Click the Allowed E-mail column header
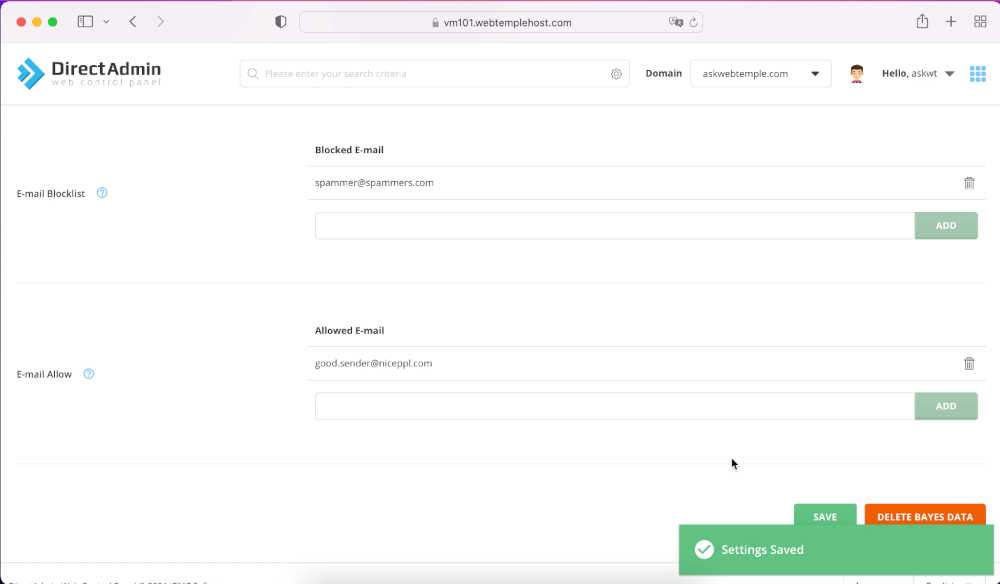 (x=349, y=330)
